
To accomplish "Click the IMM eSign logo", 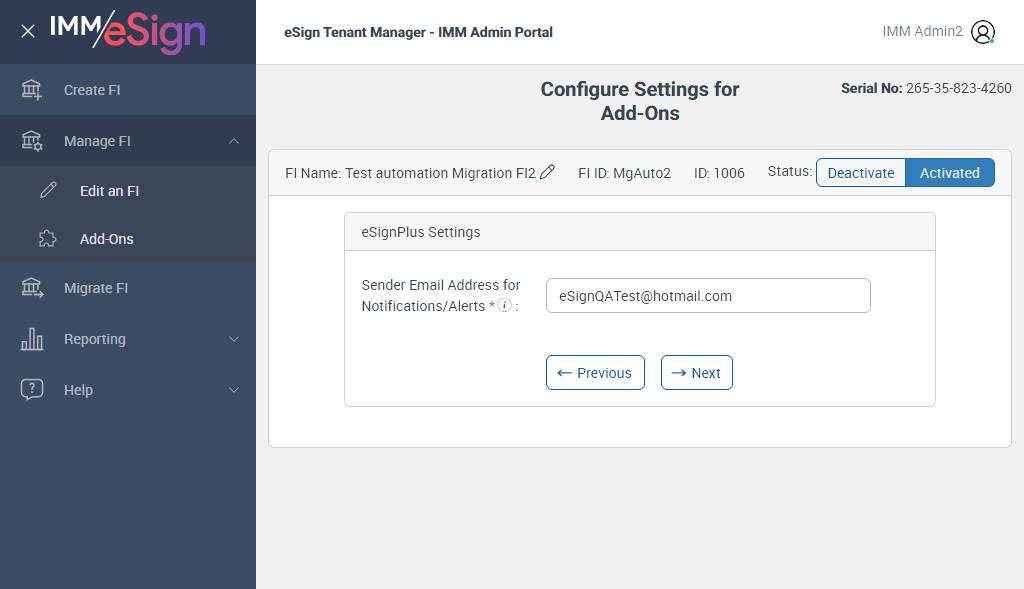I will point(127,31).
